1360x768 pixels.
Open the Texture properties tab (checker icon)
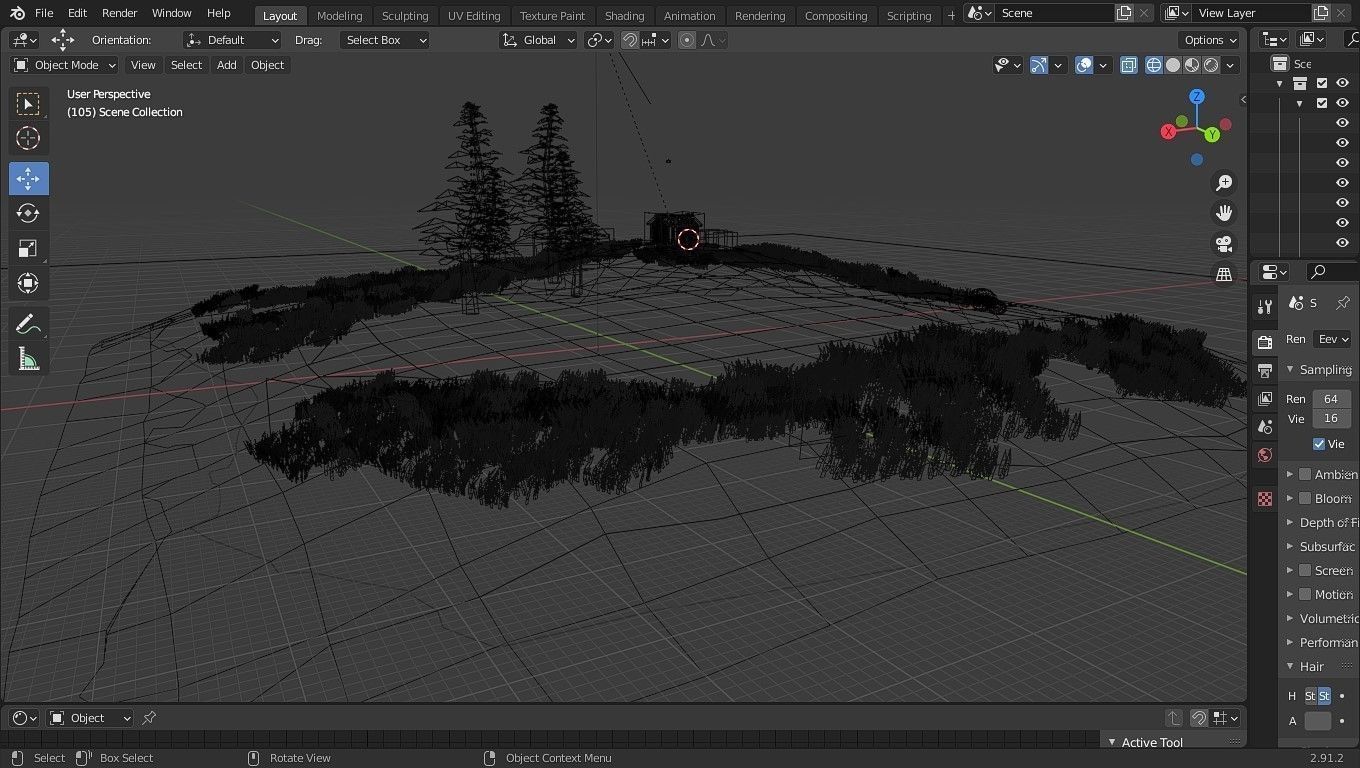pos(1265,498)
